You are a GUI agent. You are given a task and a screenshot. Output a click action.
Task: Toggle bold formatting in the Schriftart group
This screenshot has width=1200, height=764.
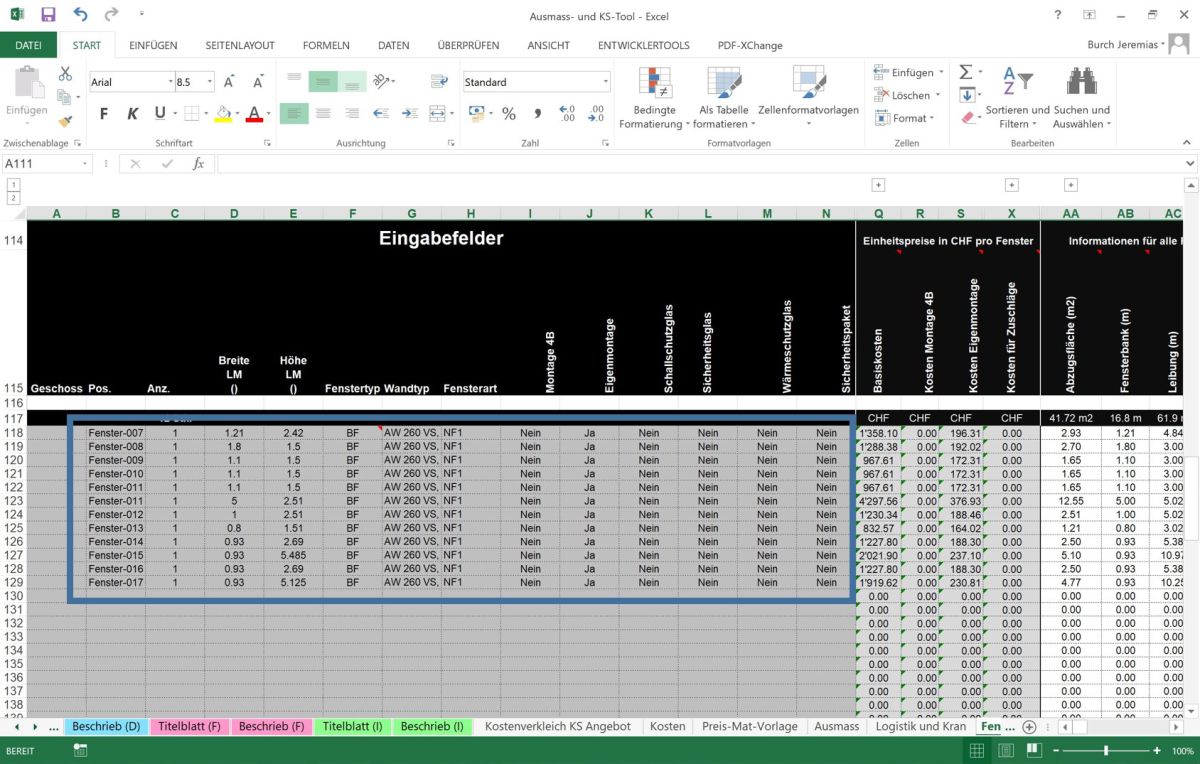pyautogui.click(x=103, y=113)
